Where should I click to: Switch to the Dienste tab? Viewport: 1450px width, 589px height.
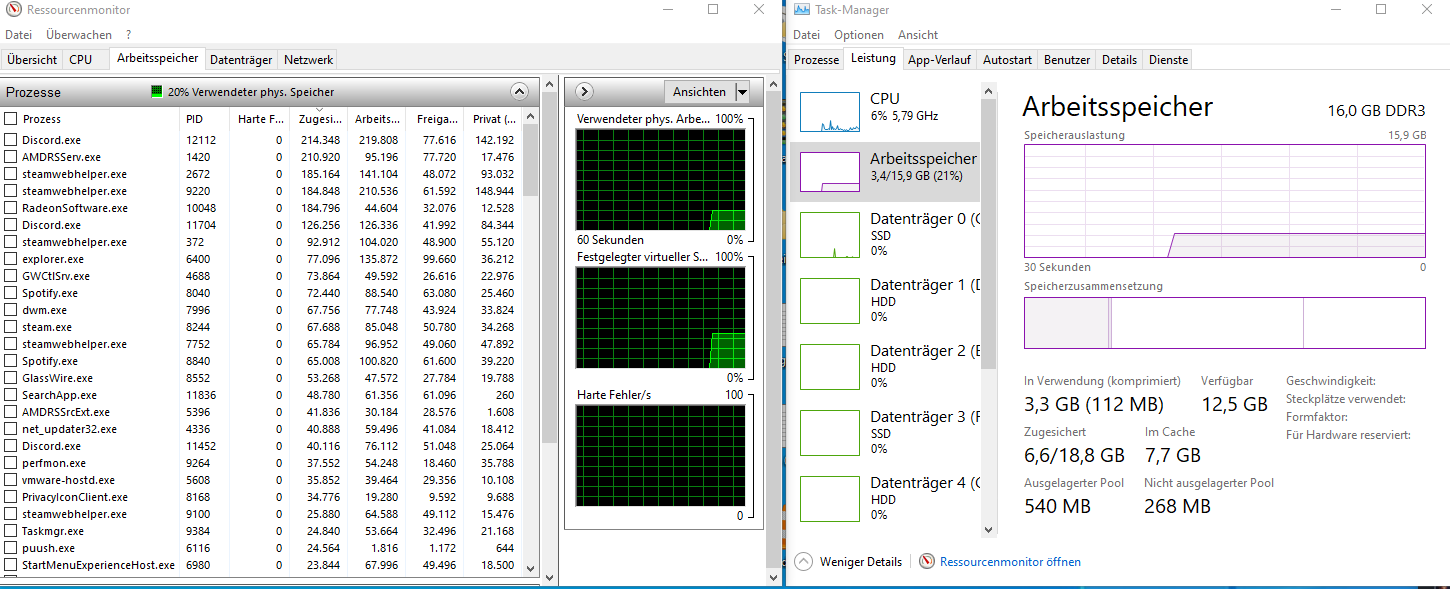tap(1168, 60)
